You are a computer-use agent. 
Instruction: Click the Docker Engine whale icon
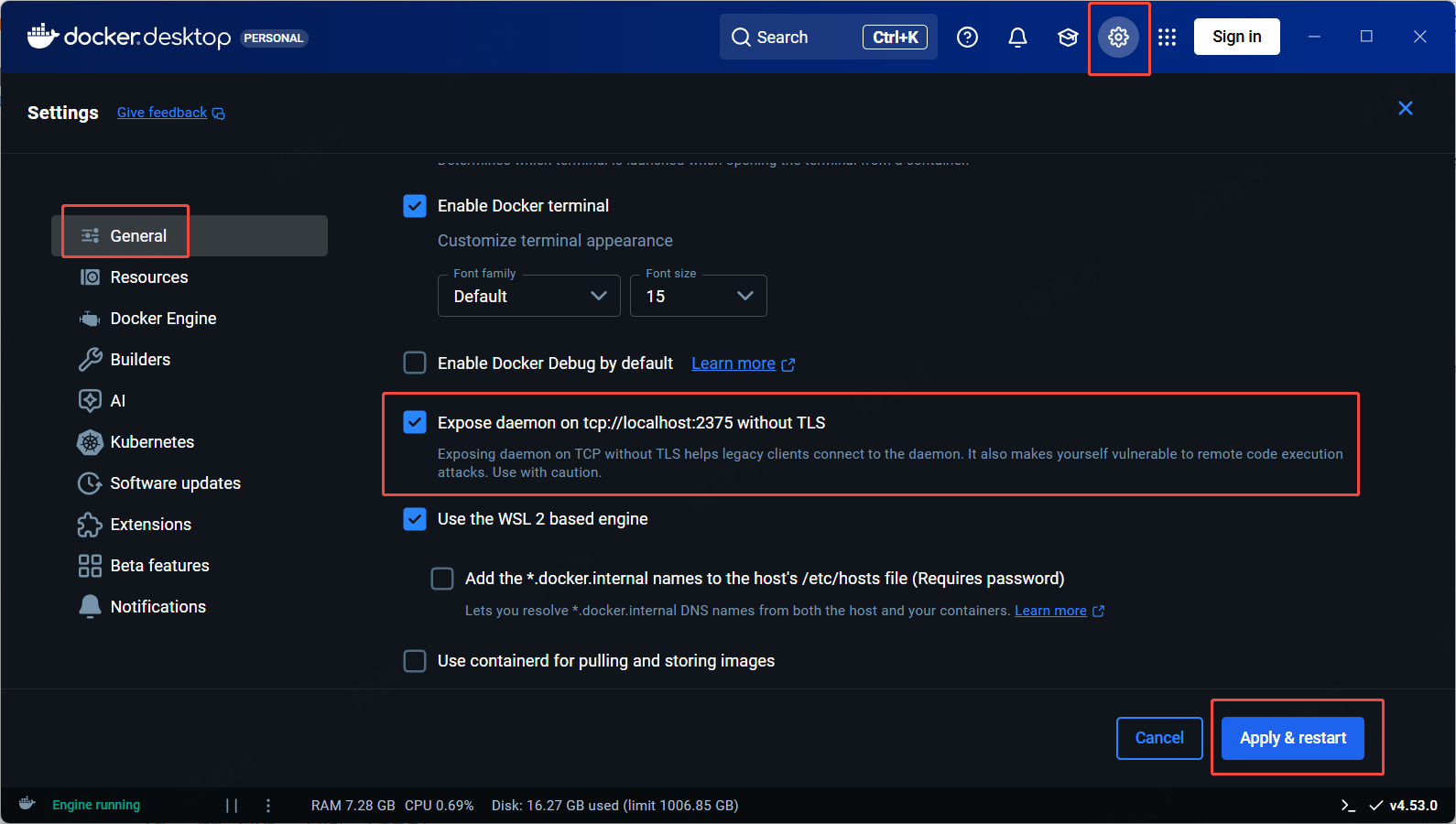pos(90,319)
